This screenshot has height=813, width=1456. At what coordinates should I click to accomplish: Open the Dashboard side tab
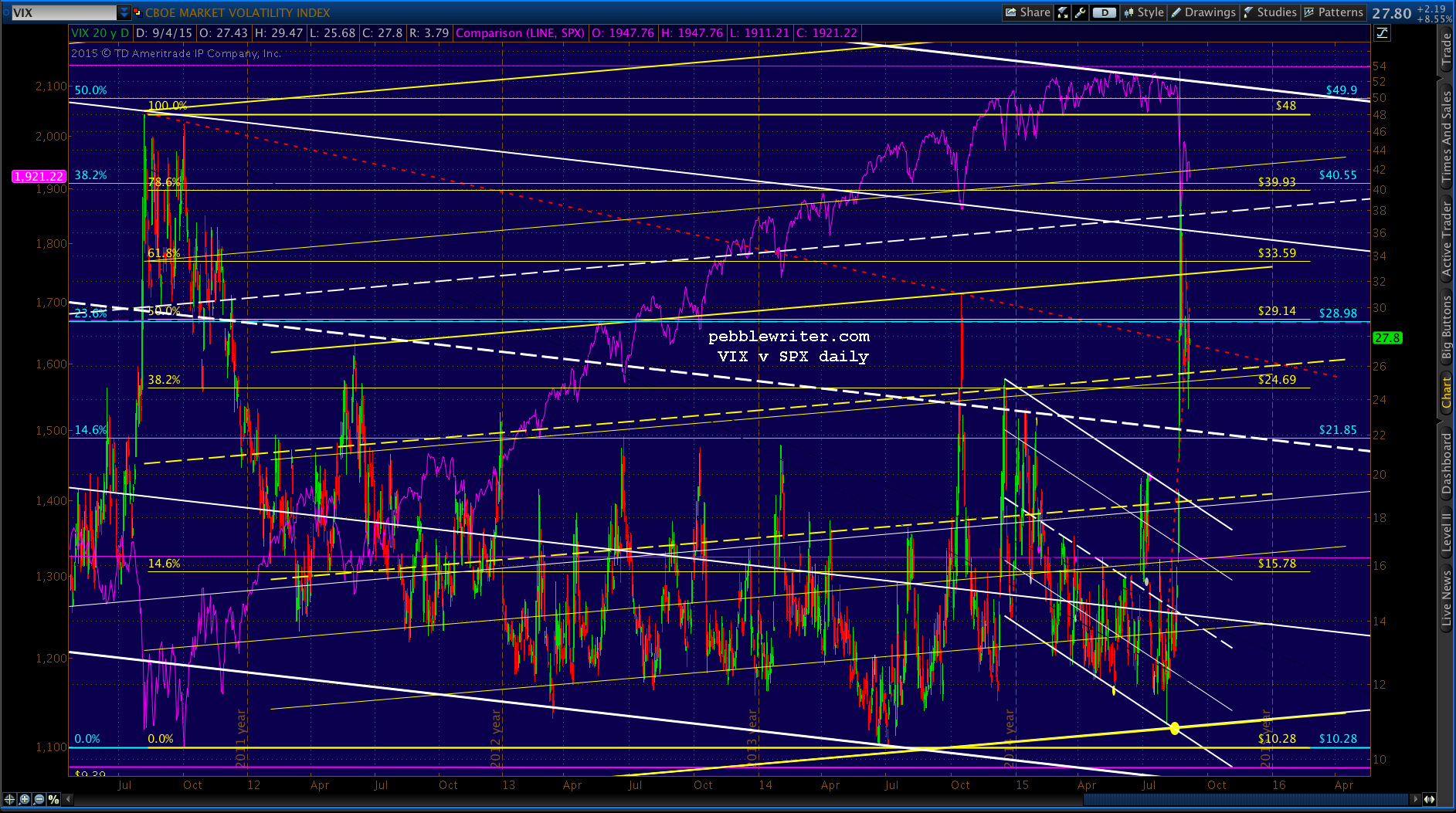click(1447, 463)
